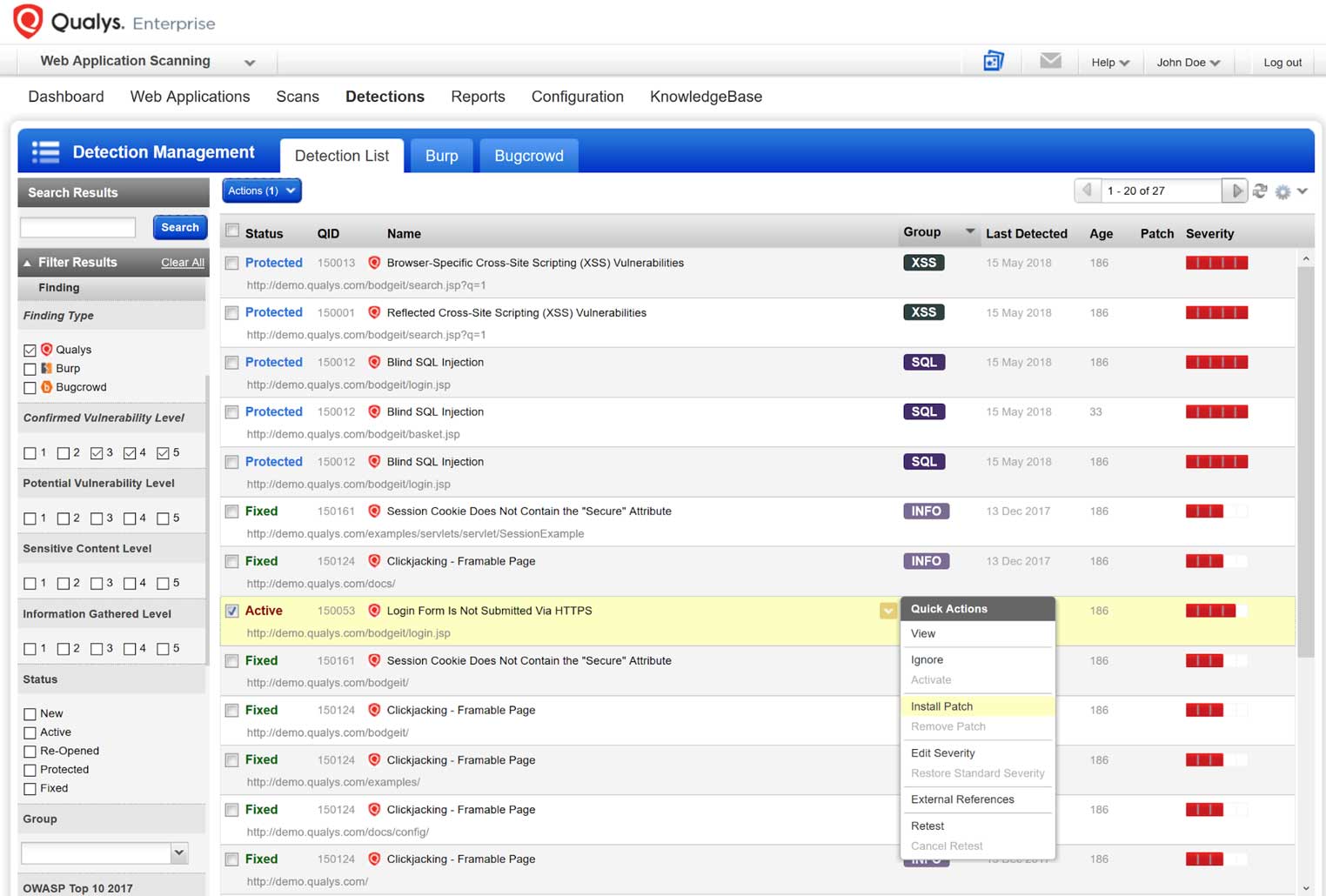Open the messages envelope icon
The height and width of the screenshot is (896, 1326).
1050,61
